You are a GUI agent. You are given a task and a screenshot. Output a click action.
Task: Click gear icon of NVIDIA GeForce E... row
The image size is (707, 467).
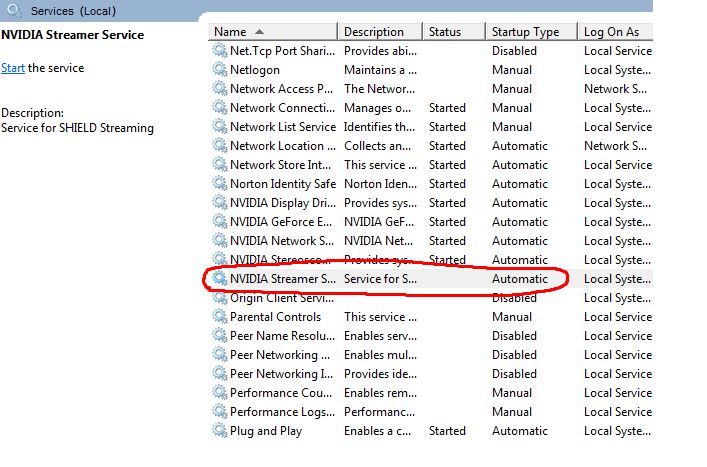220,221
